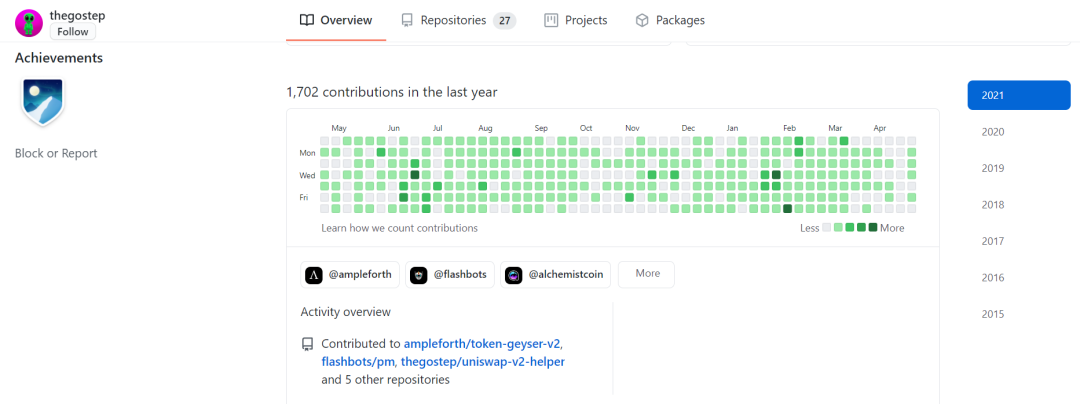Click the Projects board icon

(551, 20)
